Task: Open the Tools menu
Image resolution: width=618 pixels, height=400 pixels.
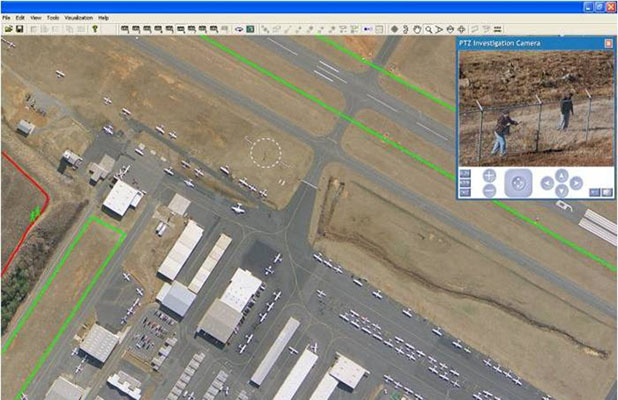Action: 53,18
